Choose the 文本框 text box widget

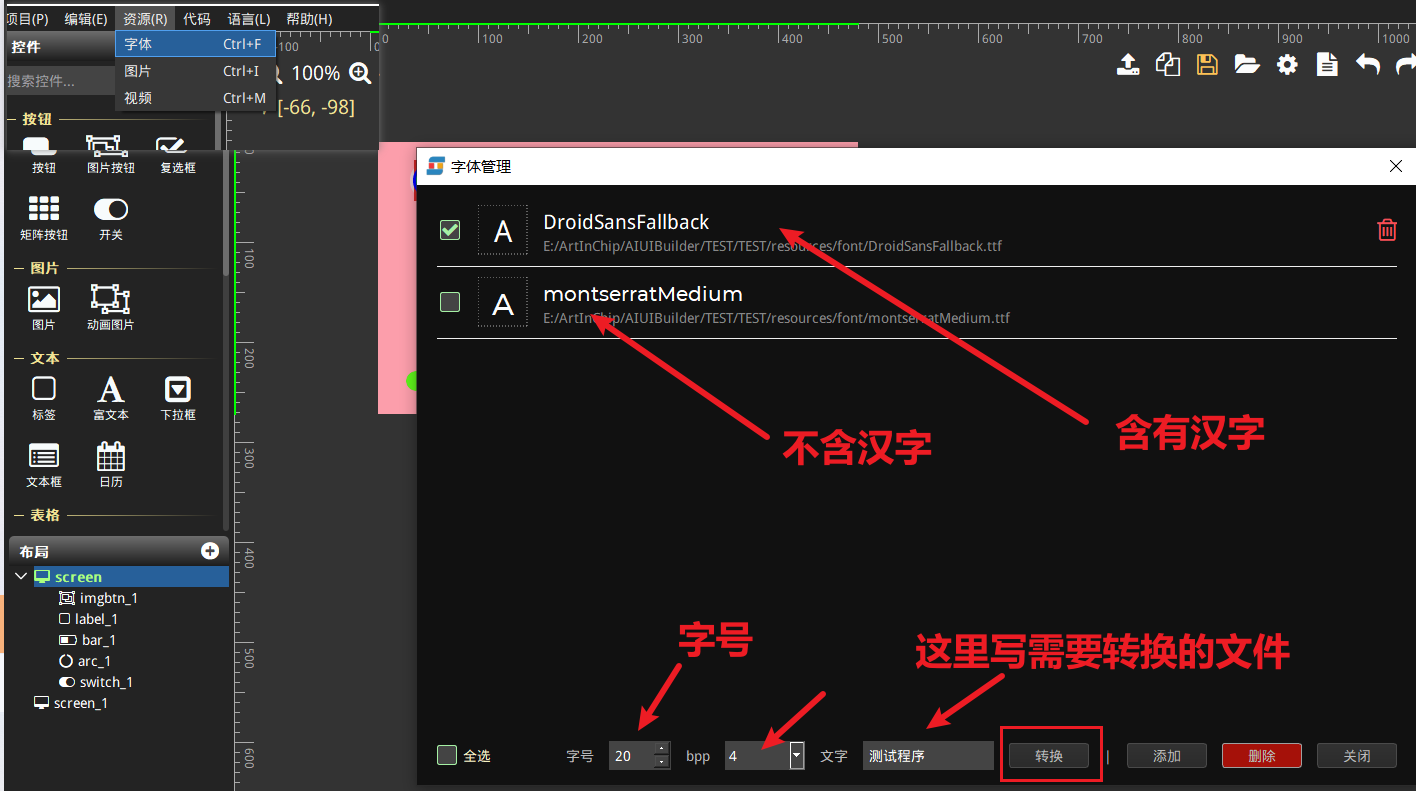pos(44,465)
